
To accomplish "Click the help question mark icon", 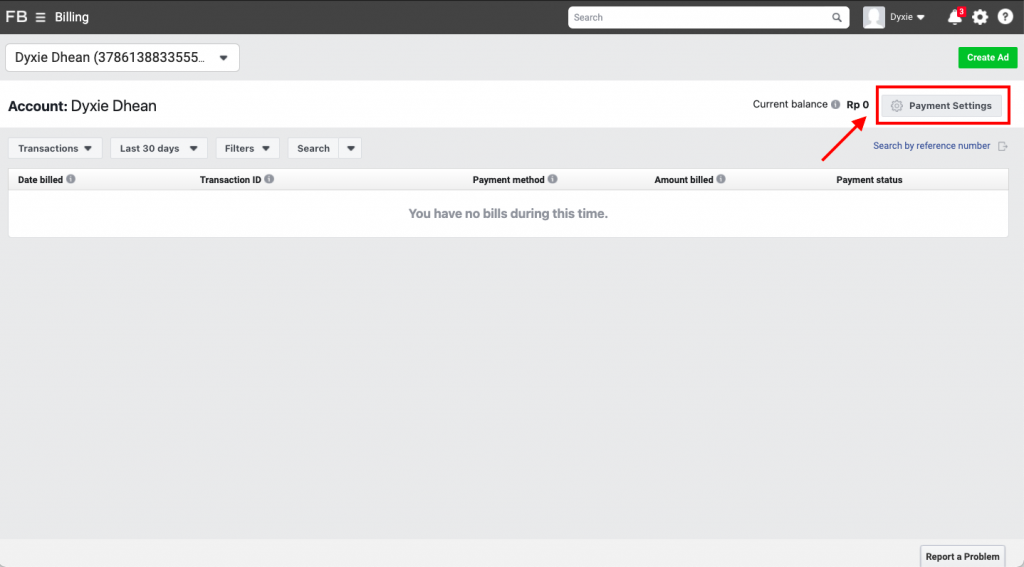I will (x=1005, y=17).
